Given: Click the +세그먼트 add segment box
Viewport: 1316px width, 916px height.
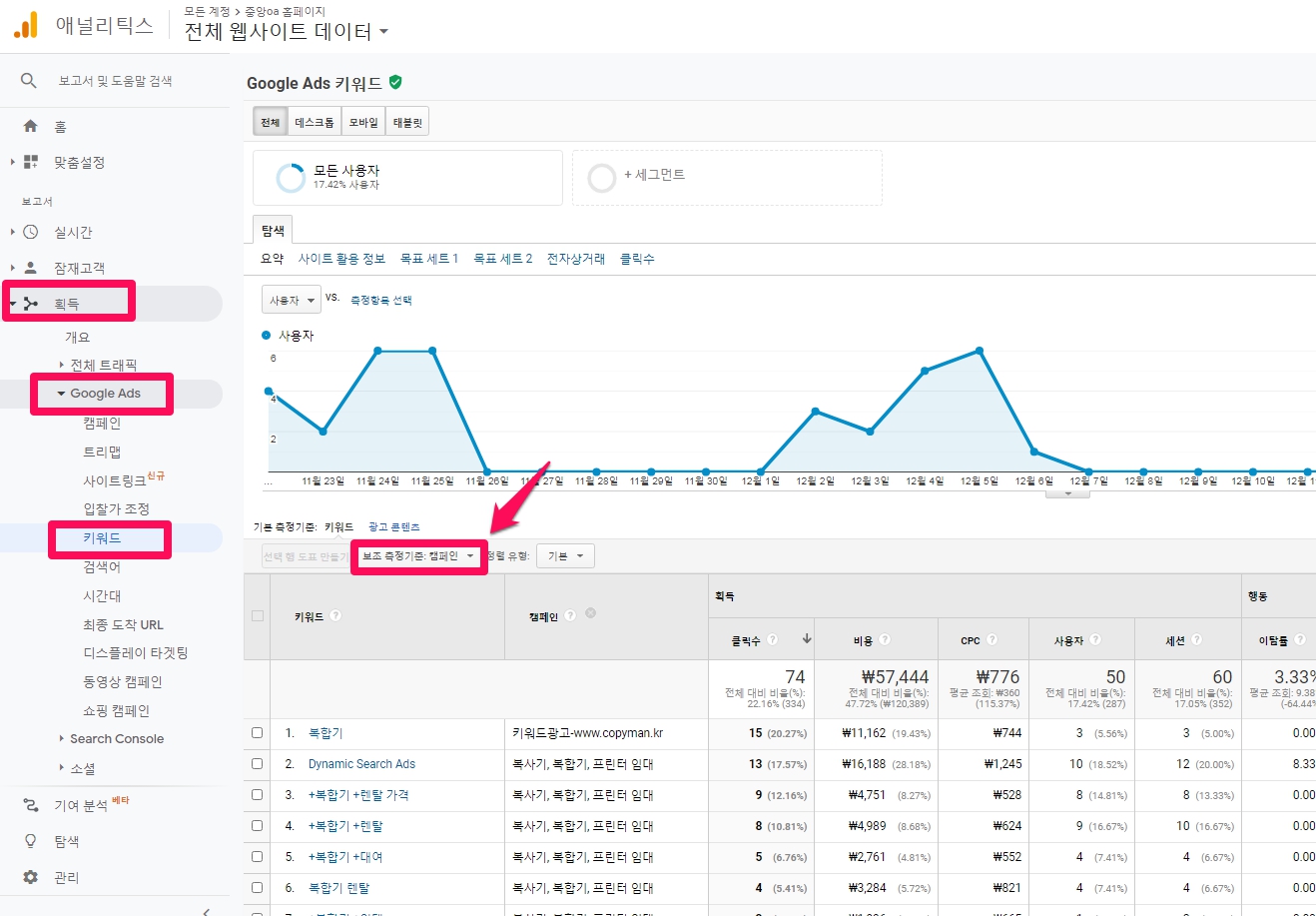Looking at the screenshot, I should click(726, 177).
